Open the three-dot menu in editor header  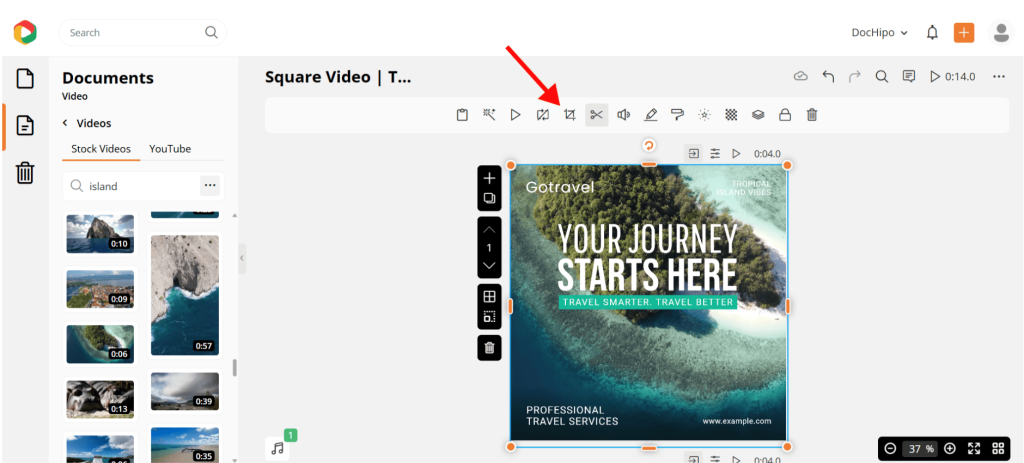click(999, 76)
